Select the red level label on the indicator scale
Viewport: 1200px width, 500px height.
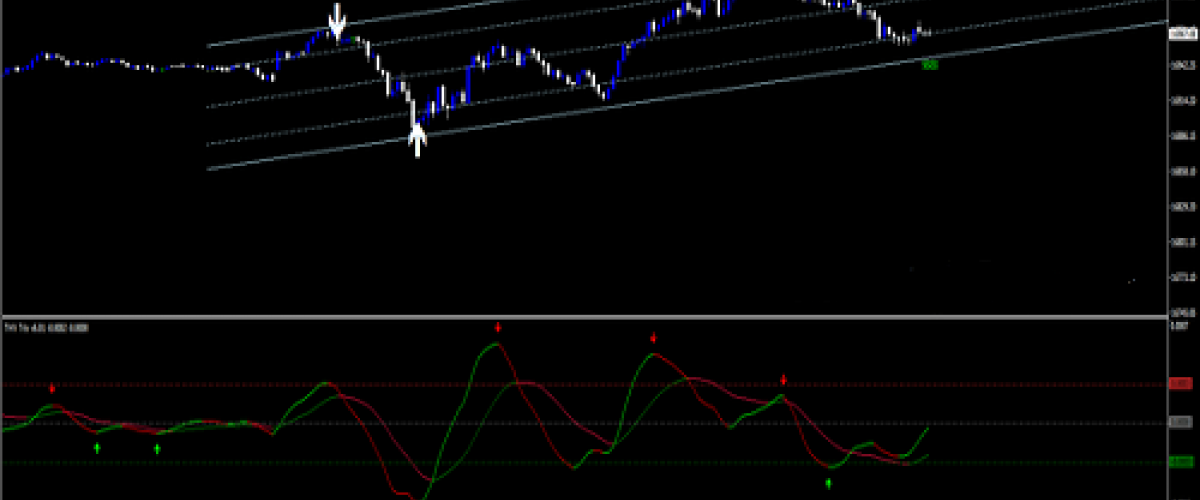tap(1180, 384)
